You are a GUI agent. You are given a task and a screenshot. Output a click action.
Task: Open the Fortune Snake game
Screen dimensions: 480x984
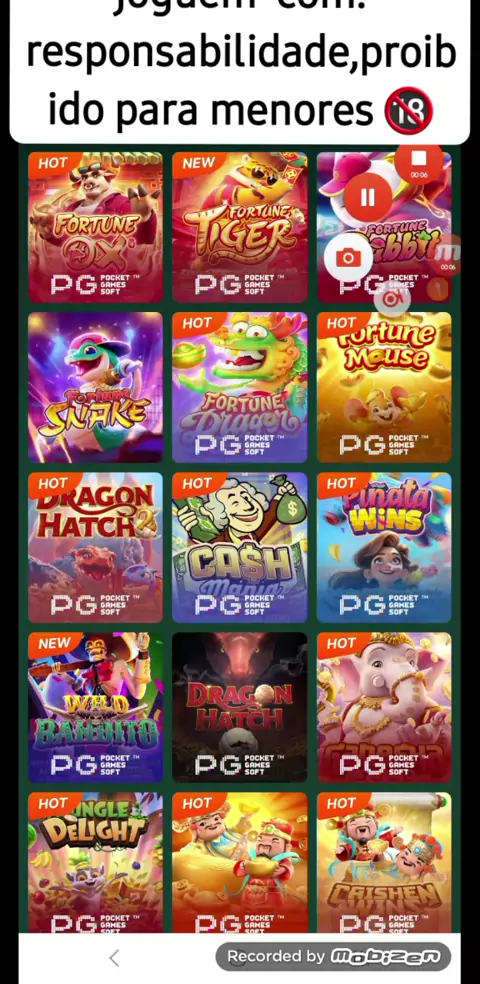(x=95, y=387)
